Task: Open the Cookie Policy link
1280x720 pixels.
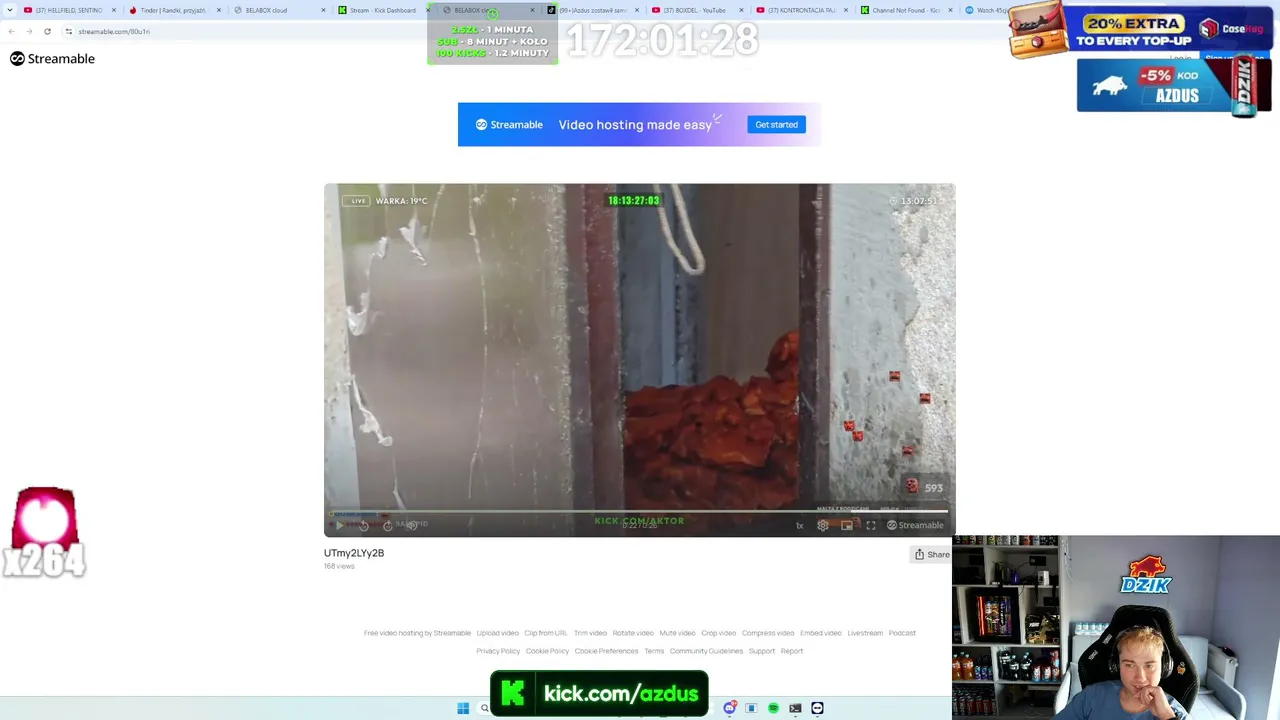Action: click(x=547, y=651)
